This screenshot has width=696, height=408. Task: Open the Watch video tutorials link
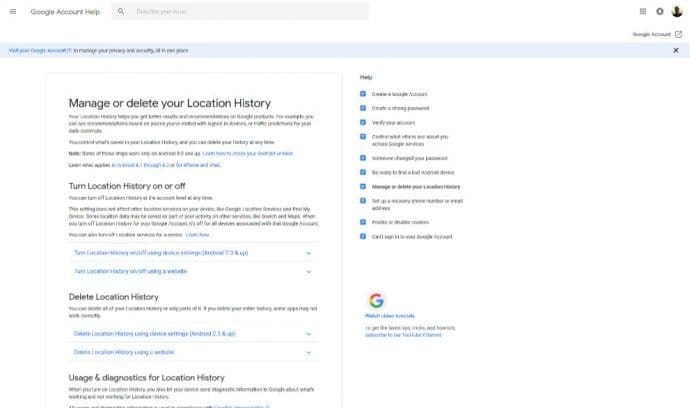[390, 316]
